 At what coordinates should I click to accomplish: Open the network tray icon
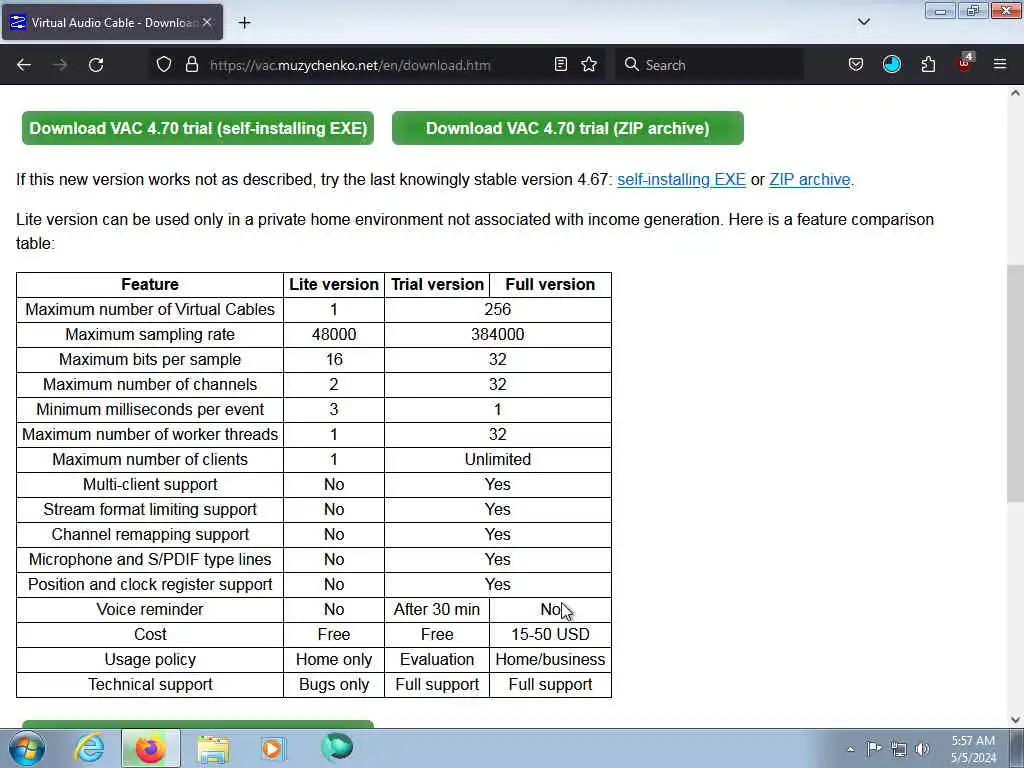[899, 749]
